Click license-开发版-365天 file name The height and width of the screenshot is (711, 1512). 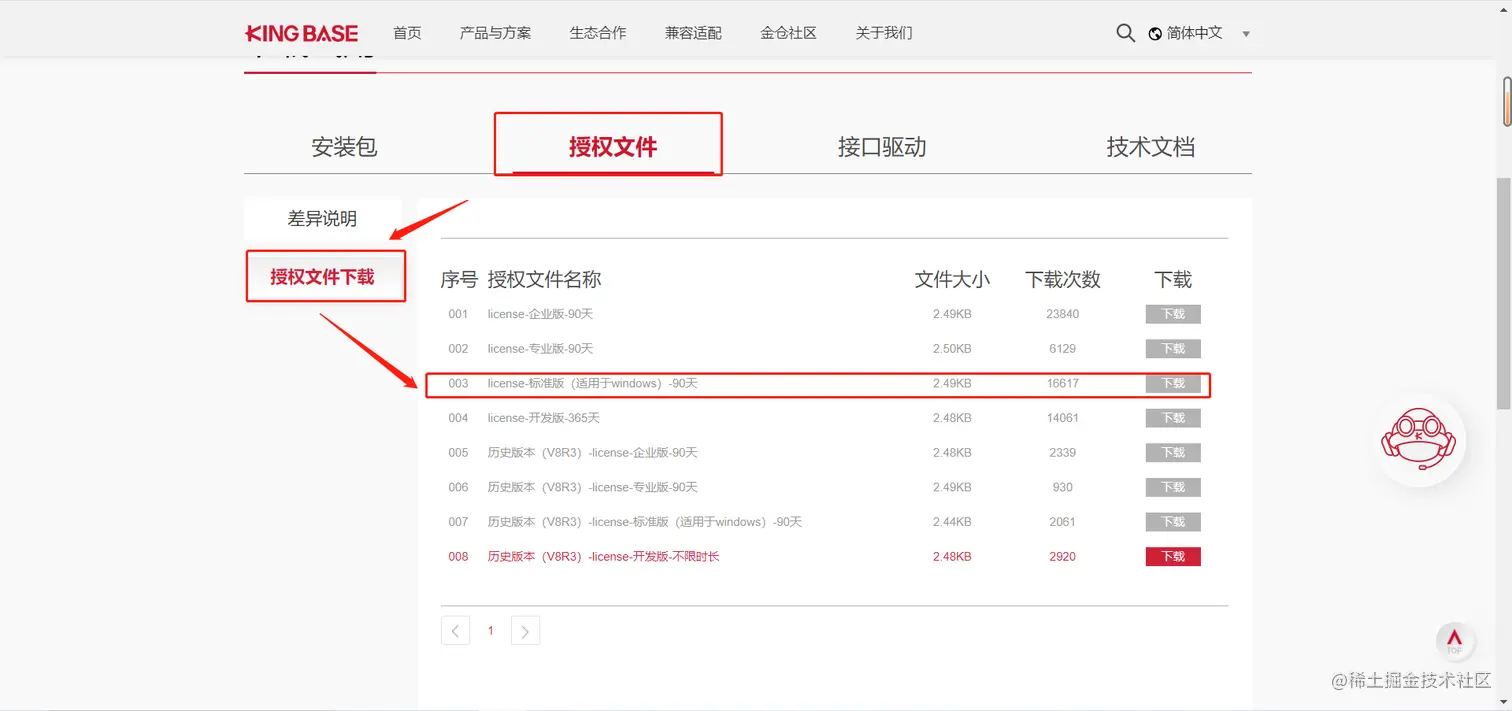click(543, 418)
